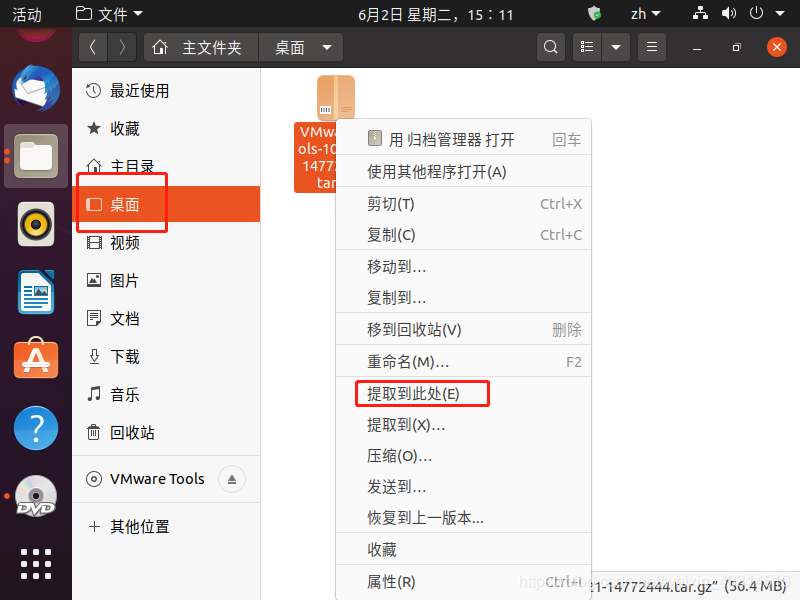Open Rhythmbox from the dock
Viewport: 800px width, 600px height.
click(36, 224)
